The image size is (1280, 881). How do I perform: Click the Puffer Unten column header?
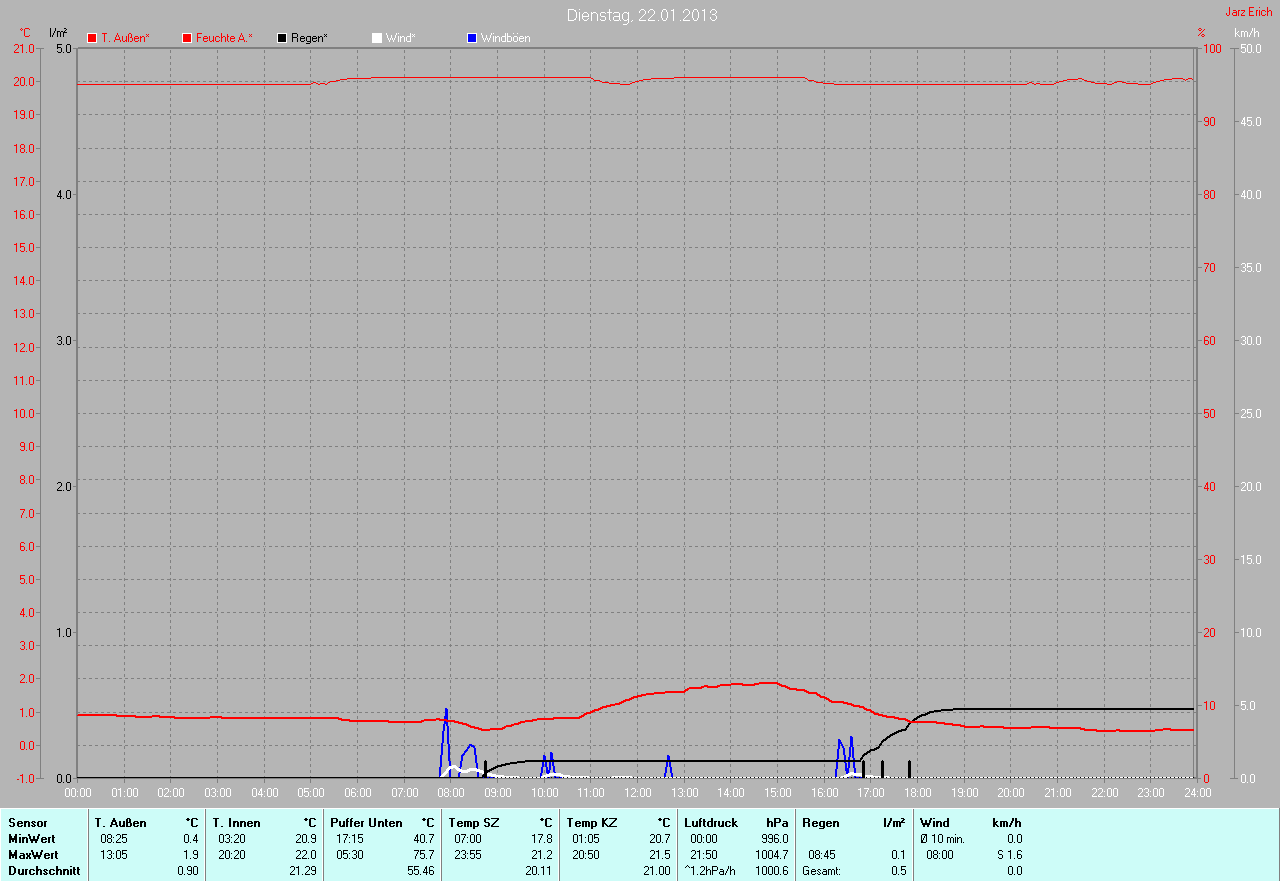point(366,823)
